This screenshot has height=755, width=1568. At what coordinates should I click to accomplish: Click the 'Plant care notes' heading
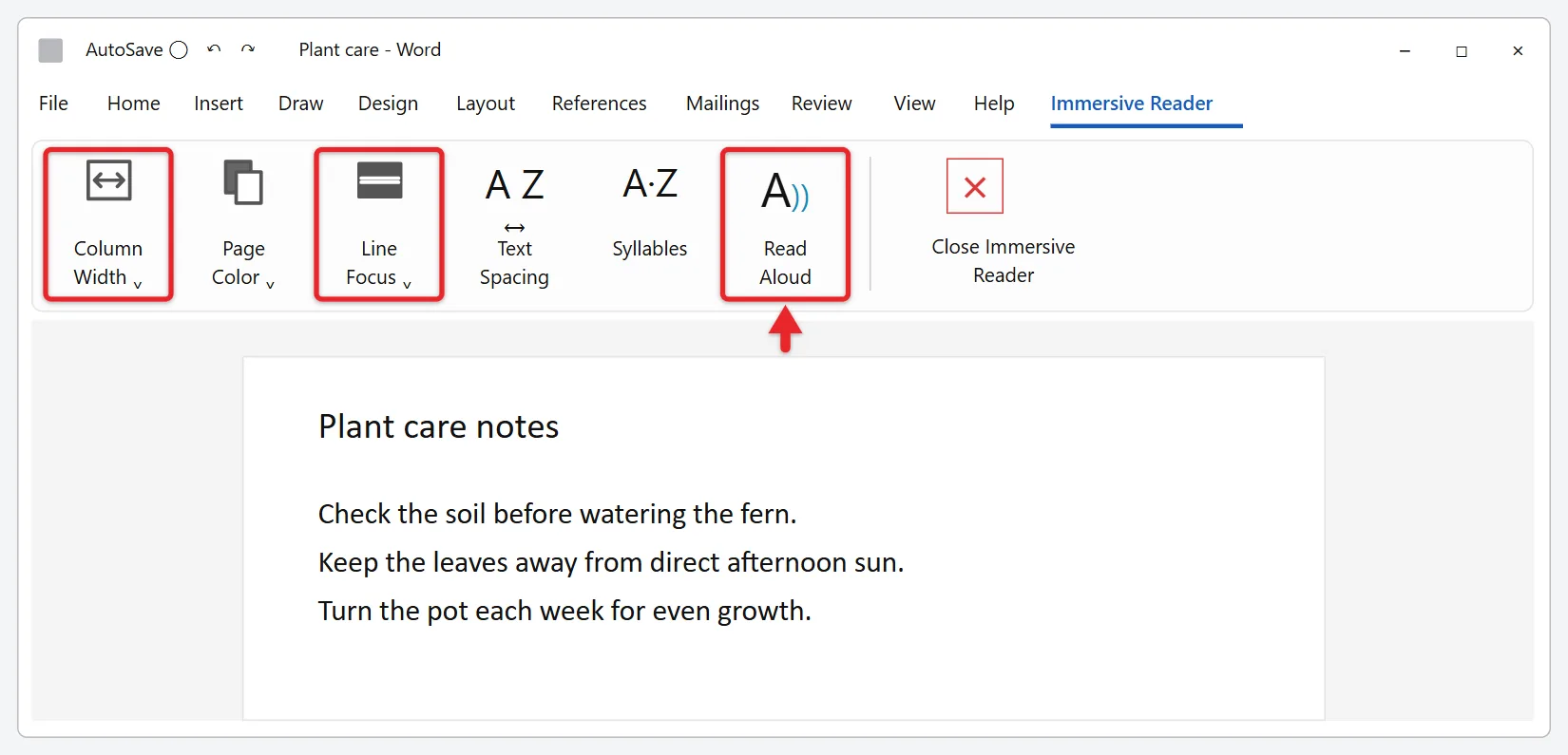pyautogui.click(x=438, y=426)
